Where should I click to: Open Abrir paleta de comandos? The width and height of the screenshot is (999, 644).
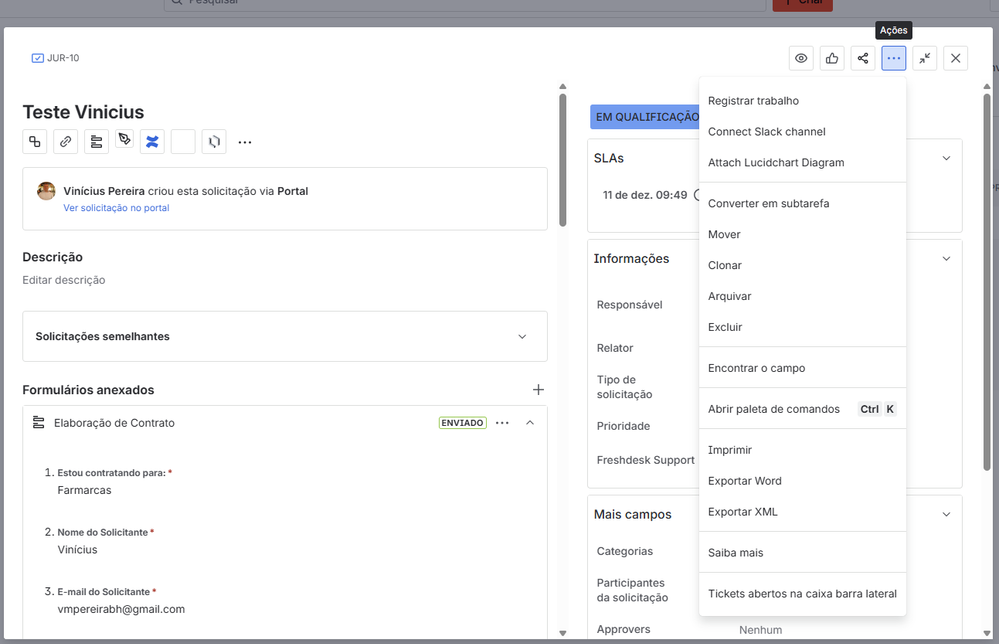point(802,409)
